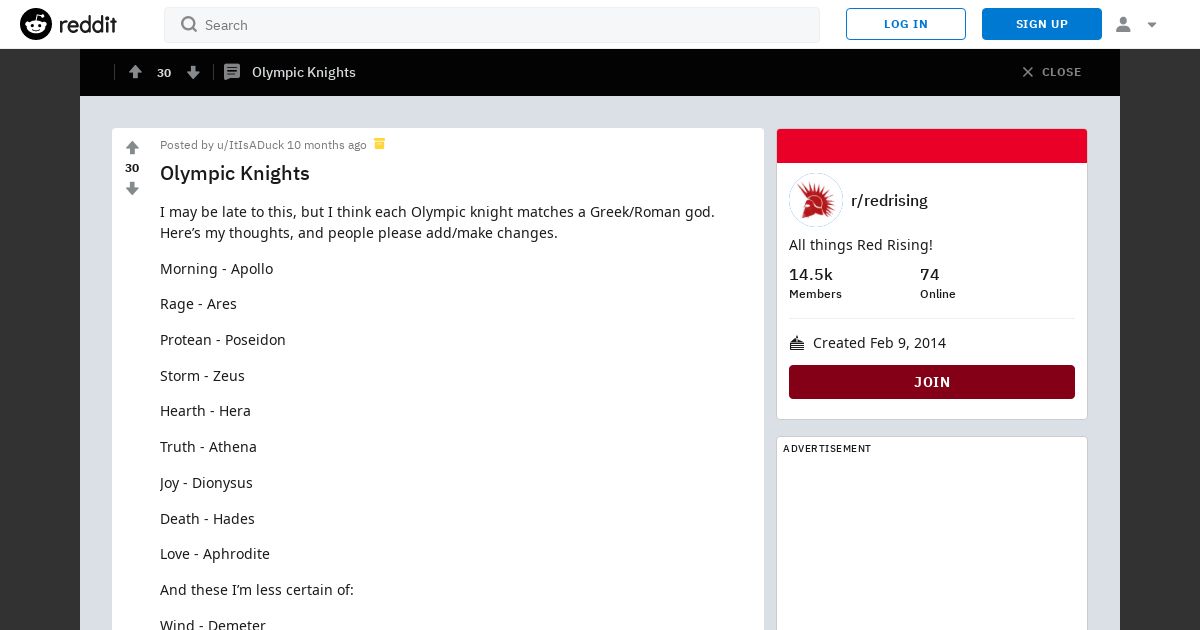1200x630 pixels.
Task: Click the search magnifier icon
Action: pos(189,24)
